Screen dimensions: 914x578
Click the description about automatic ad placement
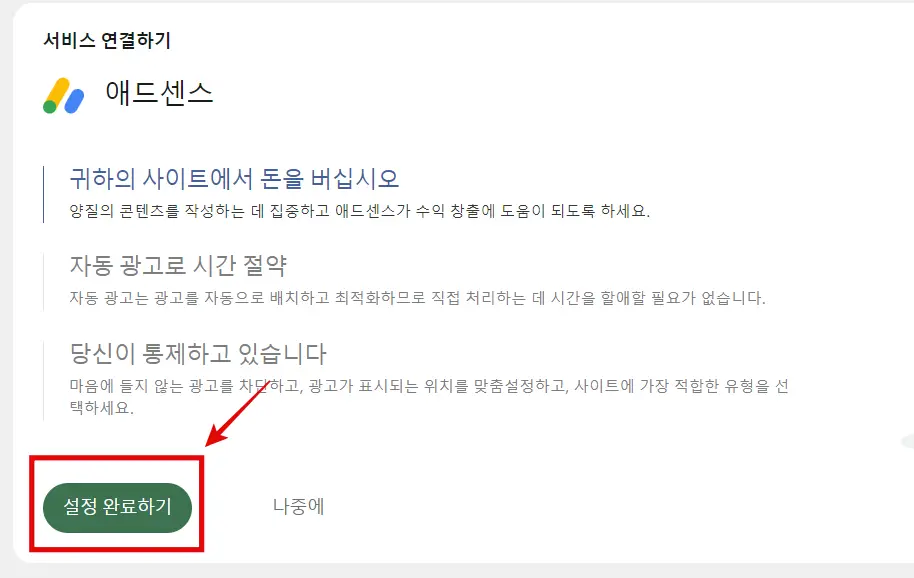click(x=417, y=298)
